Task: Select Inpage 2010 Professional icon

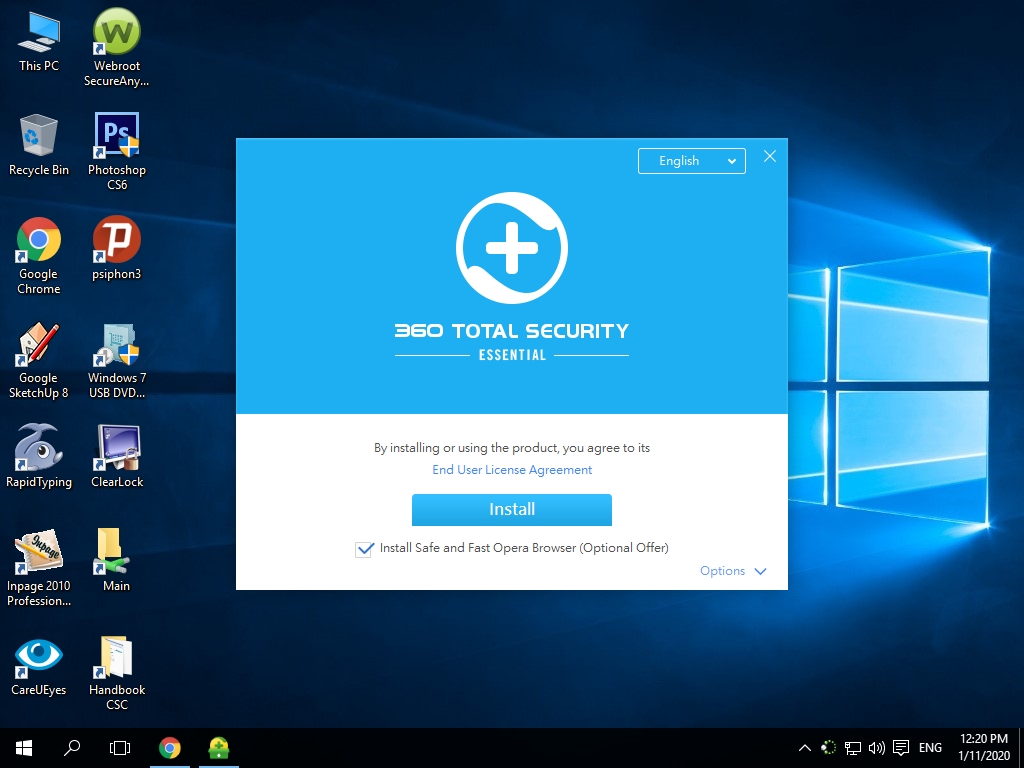Action: pyautogui.click(x=39, y=568)
